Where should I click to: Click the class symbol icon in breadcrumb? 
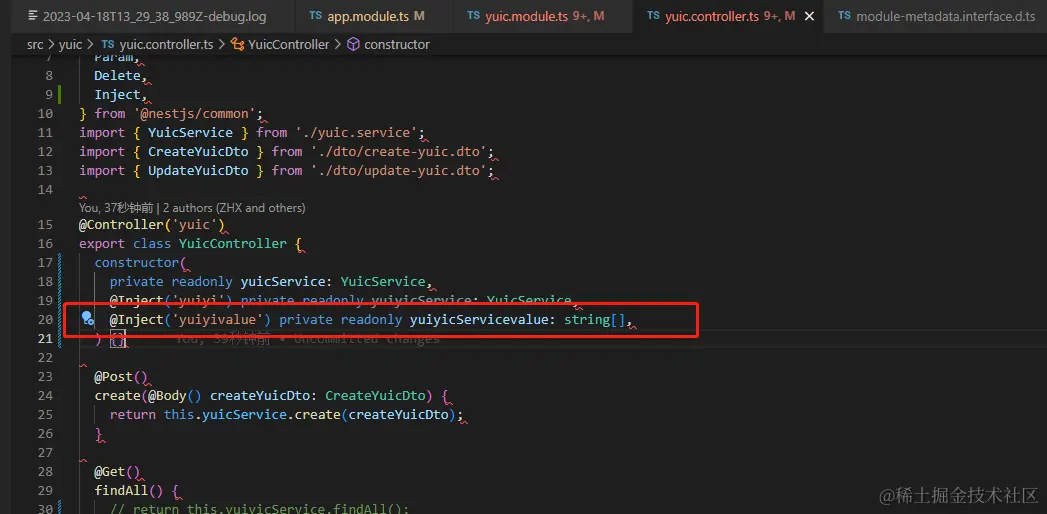click(237, 45)
